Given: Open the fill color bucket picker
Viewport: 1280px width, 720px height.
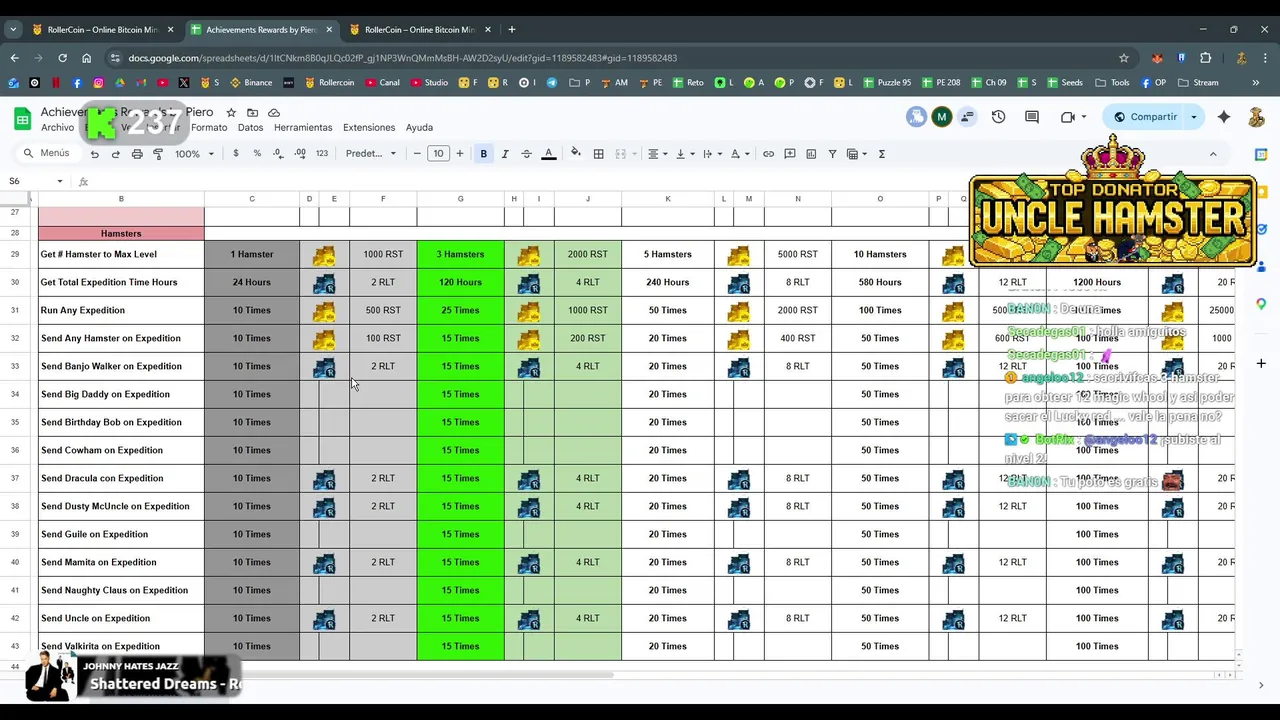Looking at the screenshot, I should coord(575,154).
